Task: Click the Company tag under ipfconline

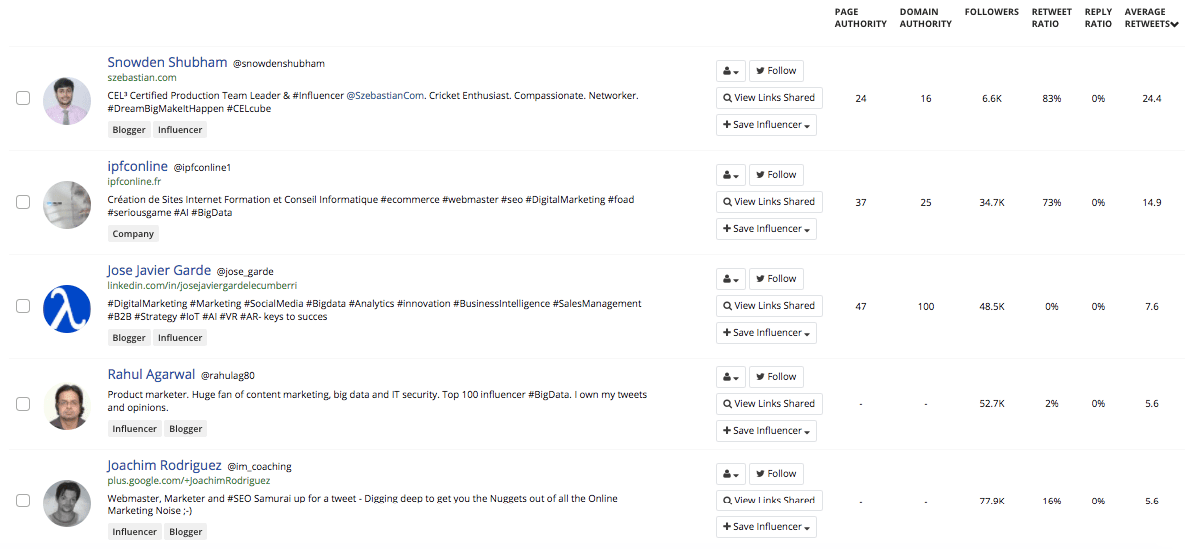Action: (x=133, y=234)
